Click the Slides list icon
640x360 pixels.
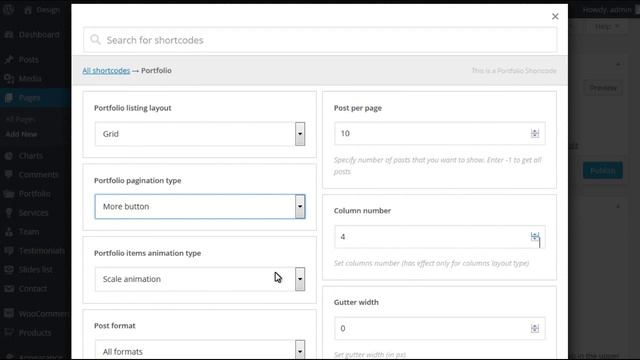point(9,269)
